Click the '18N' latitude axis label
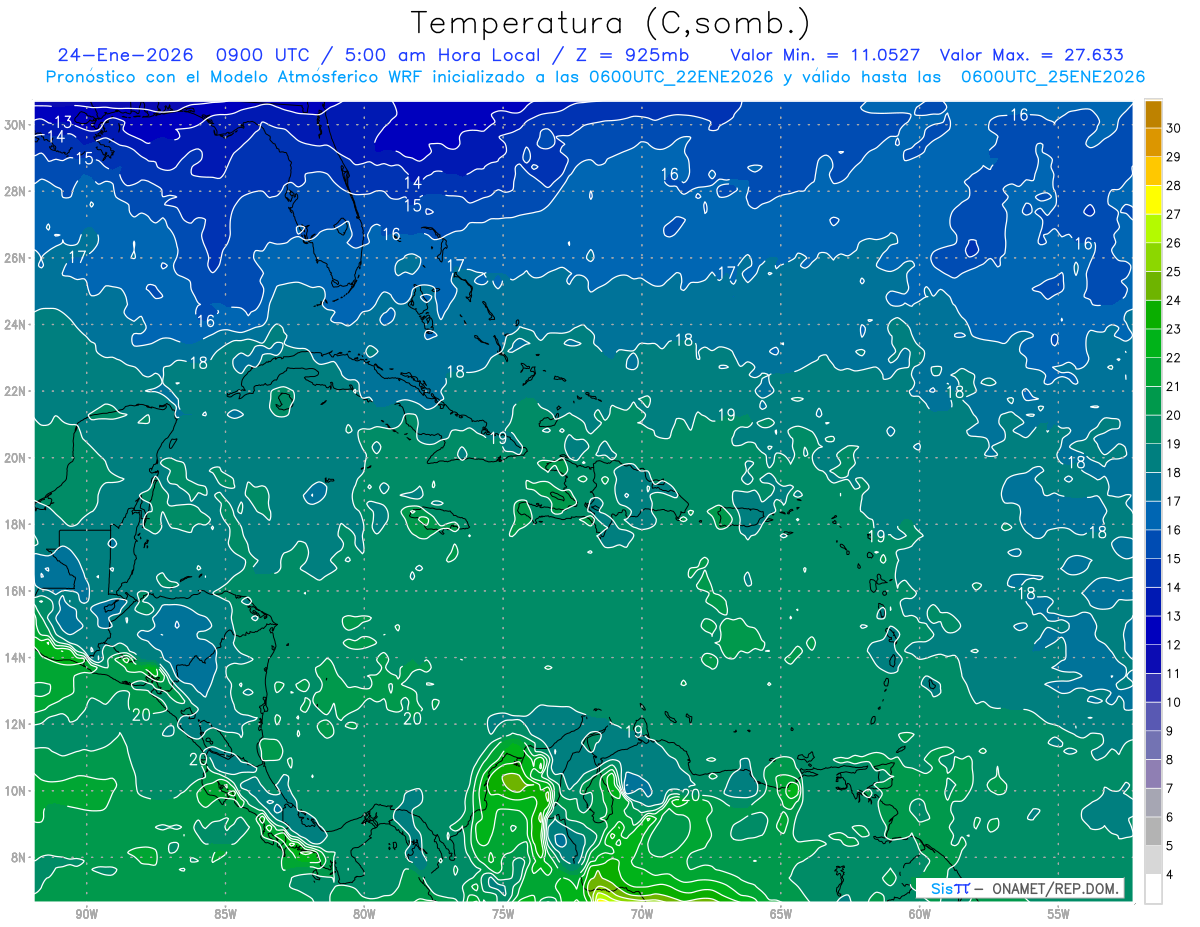The image size is (1200, 927). [15, 524]
